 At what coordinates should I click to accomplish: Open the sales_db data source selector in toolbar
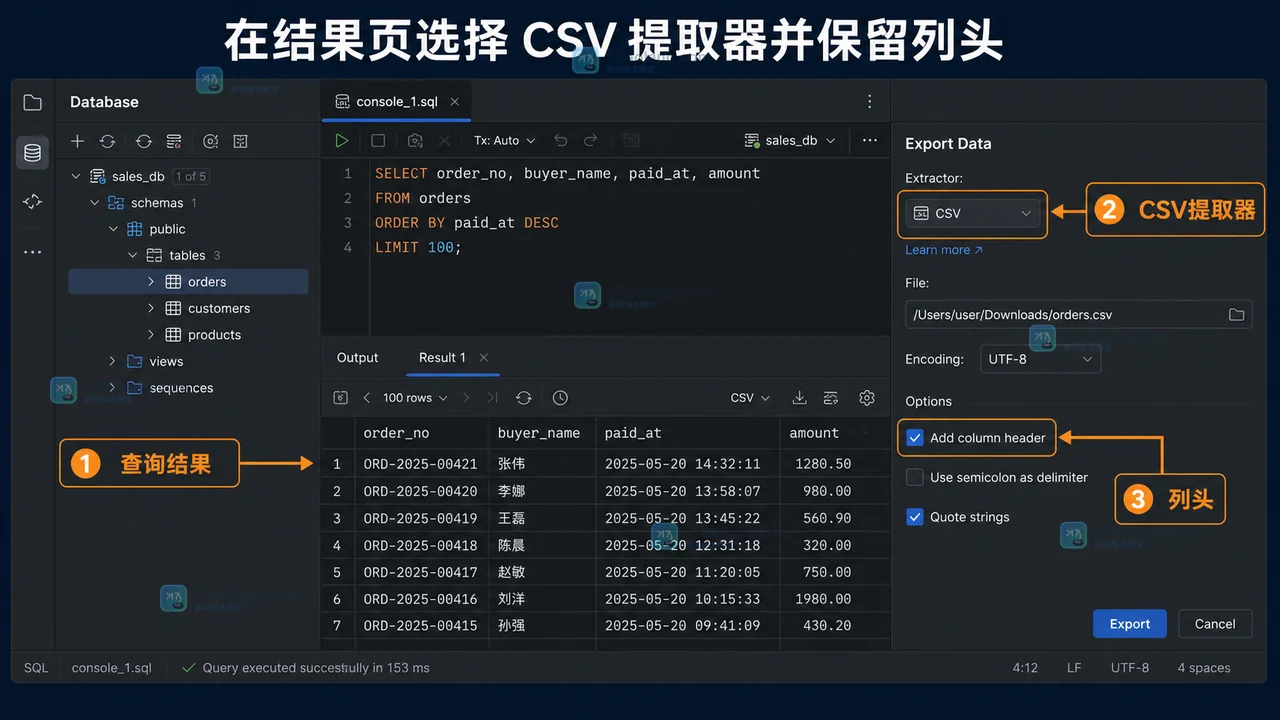tap(790, 141)
